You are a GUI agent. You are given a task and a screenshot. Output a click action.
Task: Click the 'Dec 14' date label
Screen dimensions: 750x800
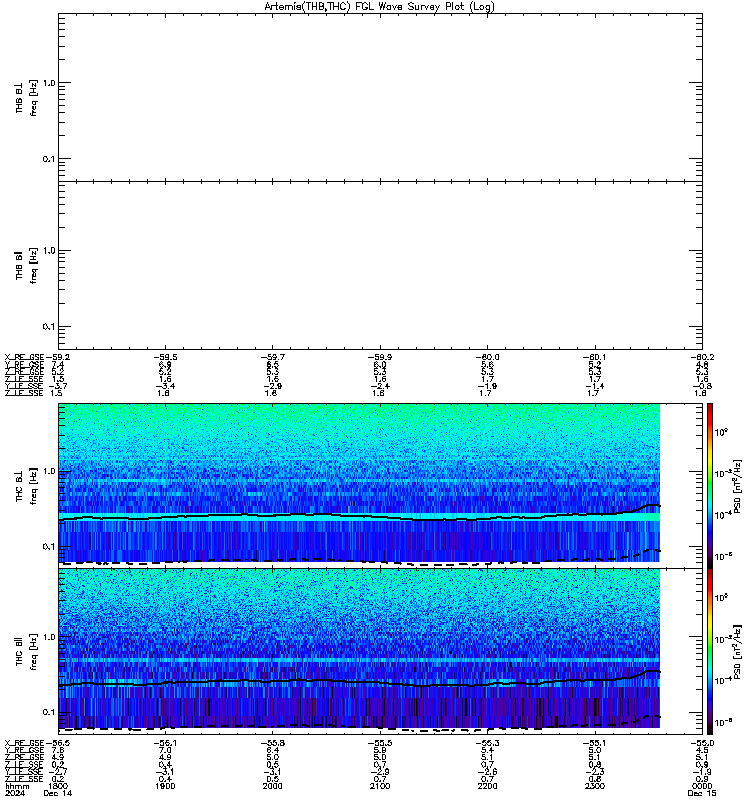(58, 793)
